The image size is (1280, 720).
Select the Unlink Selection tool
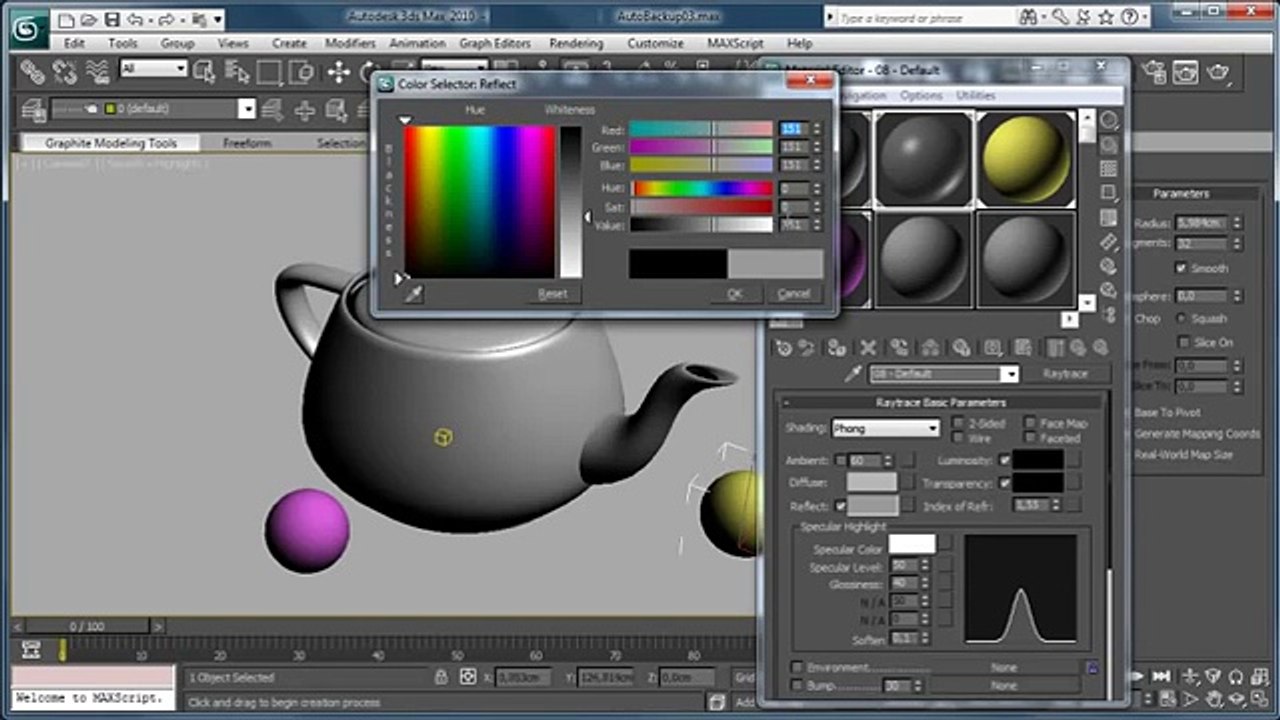pyautogui.click(x=65, y=71)
